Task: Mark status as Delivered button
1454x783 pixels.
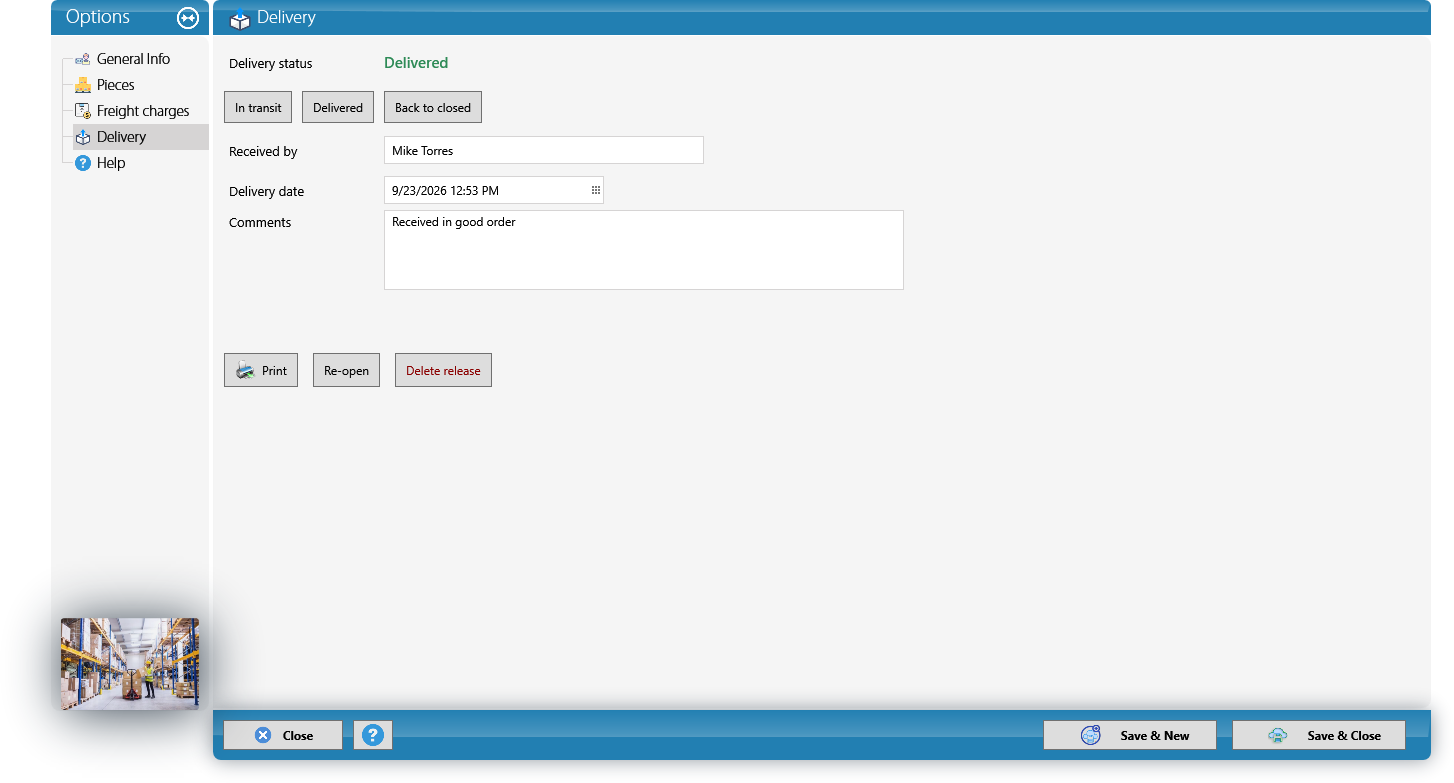Action: (x=338, y=107)
